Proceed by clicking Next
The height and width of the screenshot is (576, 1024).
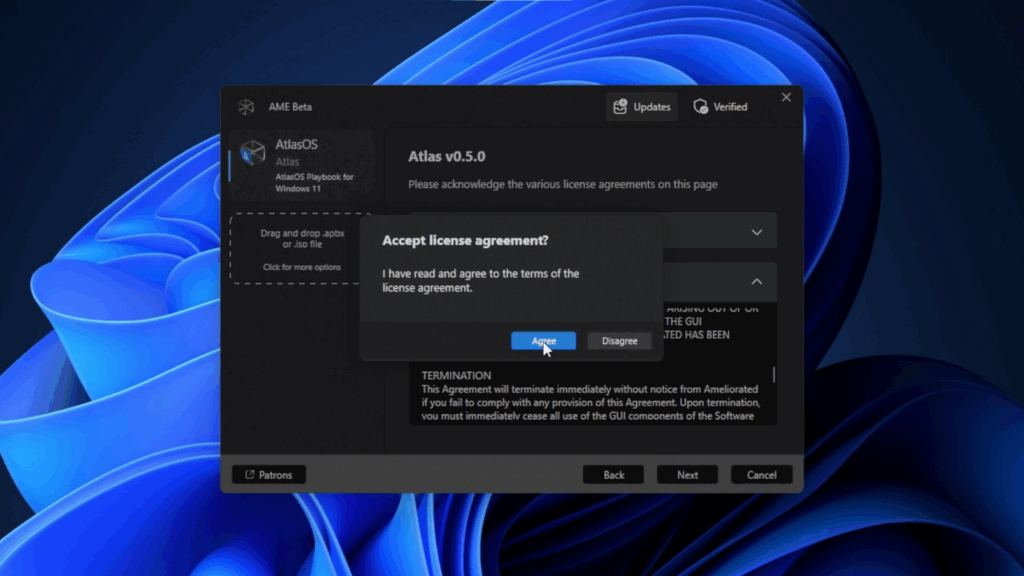click(x=687, y=474)
